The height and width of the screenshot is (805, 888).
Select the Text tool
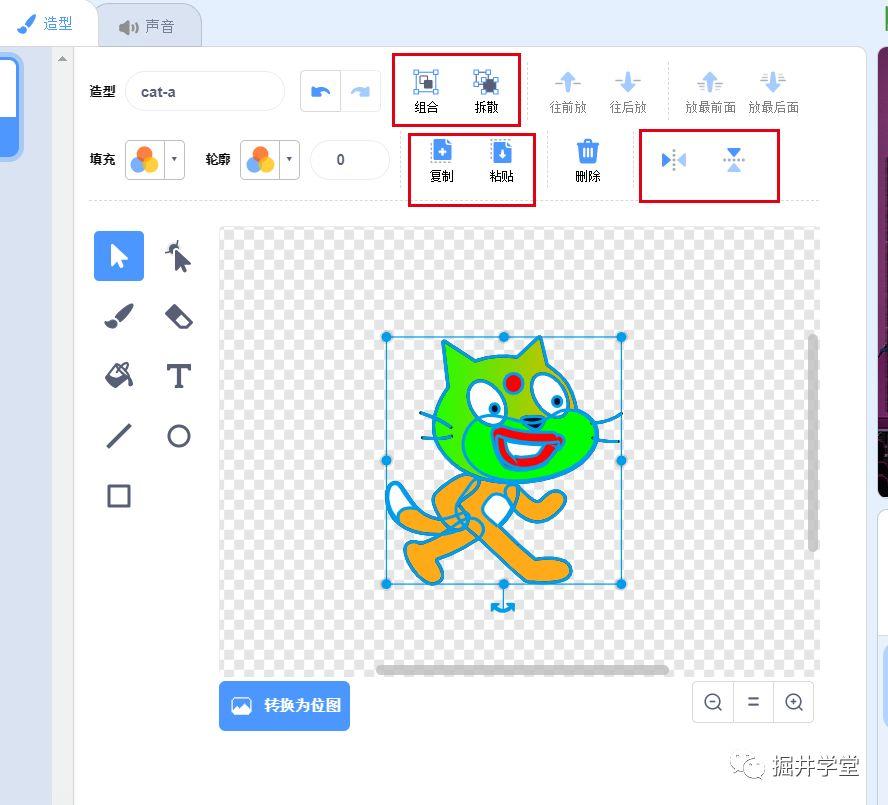[x=178, y=376]
